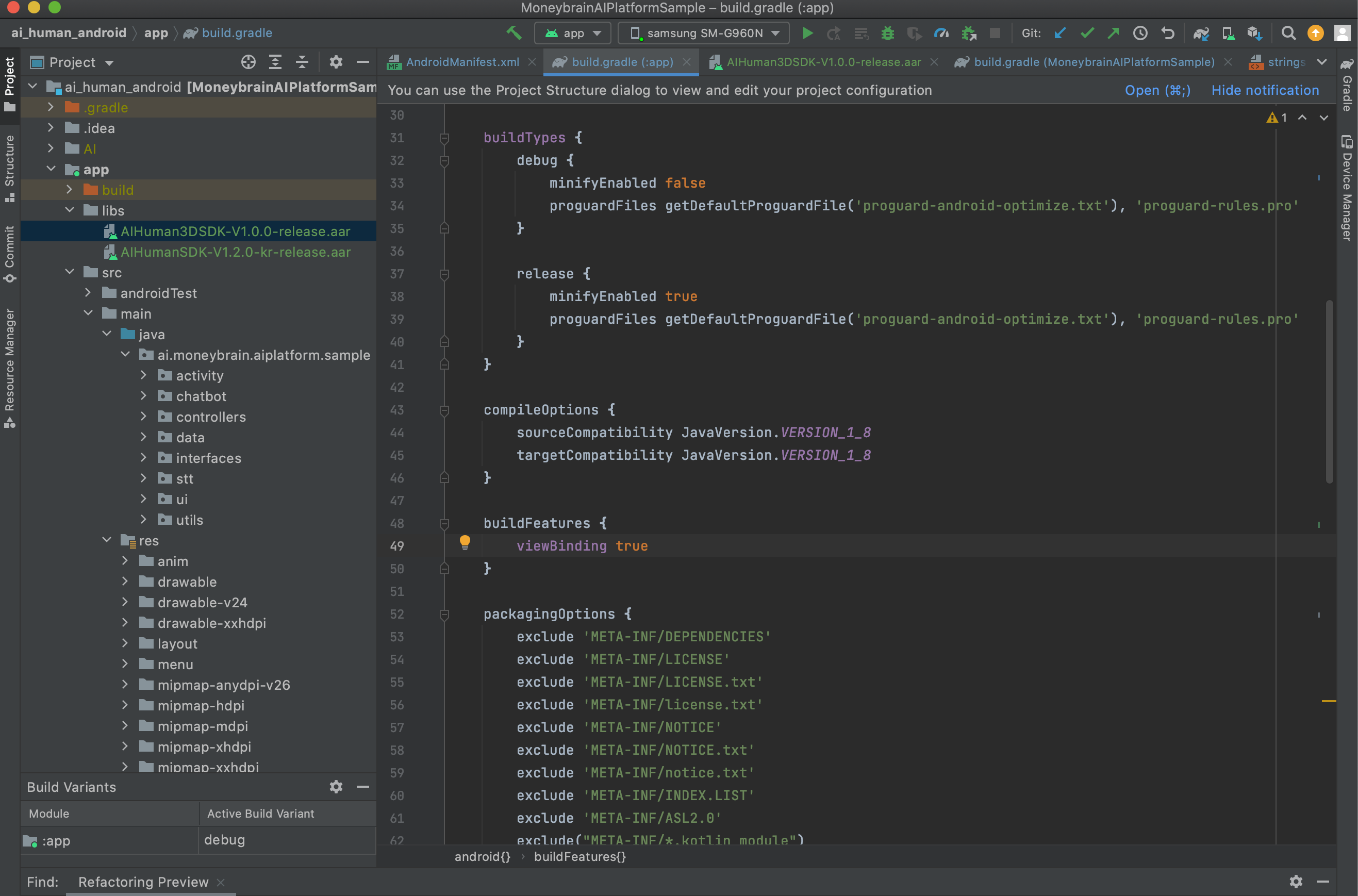Image resolution: width=1358 pixels, height=896 pixels.
Task: Click the android{} editor breadcrumb
Action: pyautogui.click(x=482, y=856)
